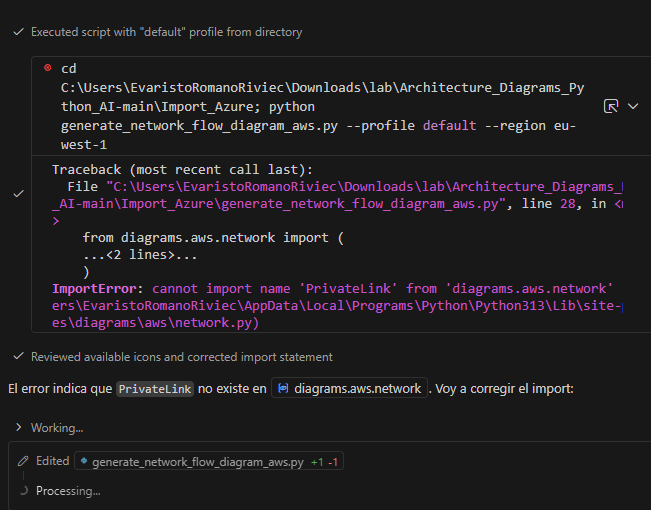Click the PrivateLink inline code in the message

pyautogui.click(x=154, y=389)
